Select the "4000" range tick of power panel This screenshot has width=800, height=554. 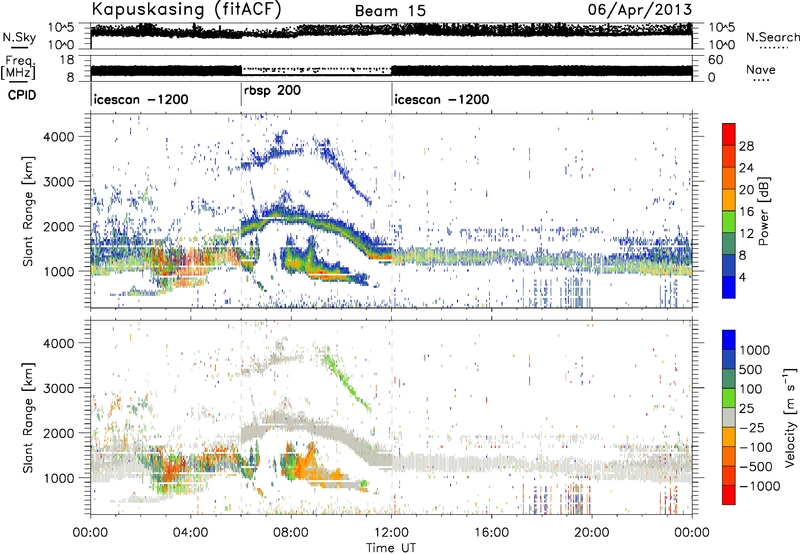[x=58, y=137]
